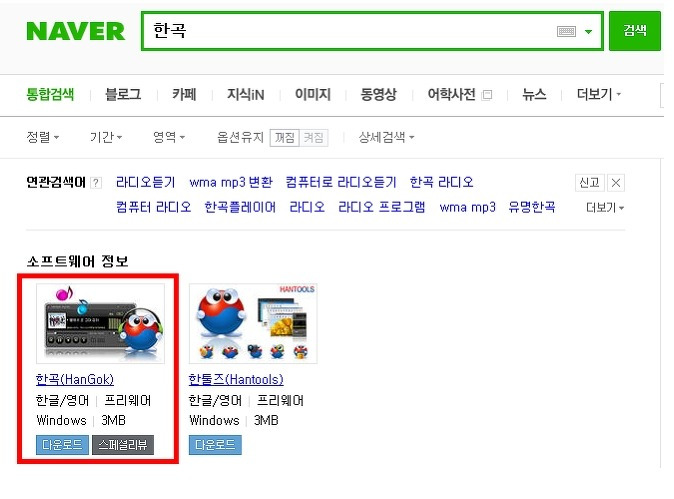Click the NAVER logo
674x499 pixels.
pyautogui.click(x=76, y=31)
